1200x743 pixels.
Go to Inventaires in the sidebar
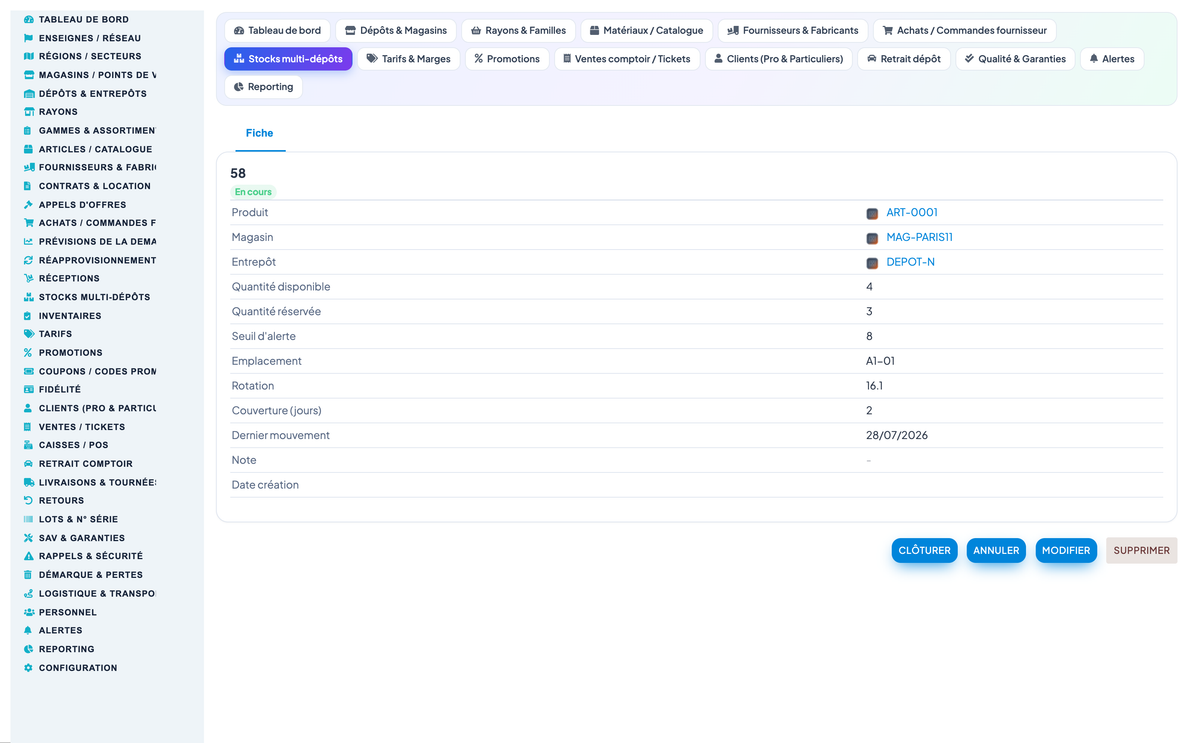pos(70,316)
